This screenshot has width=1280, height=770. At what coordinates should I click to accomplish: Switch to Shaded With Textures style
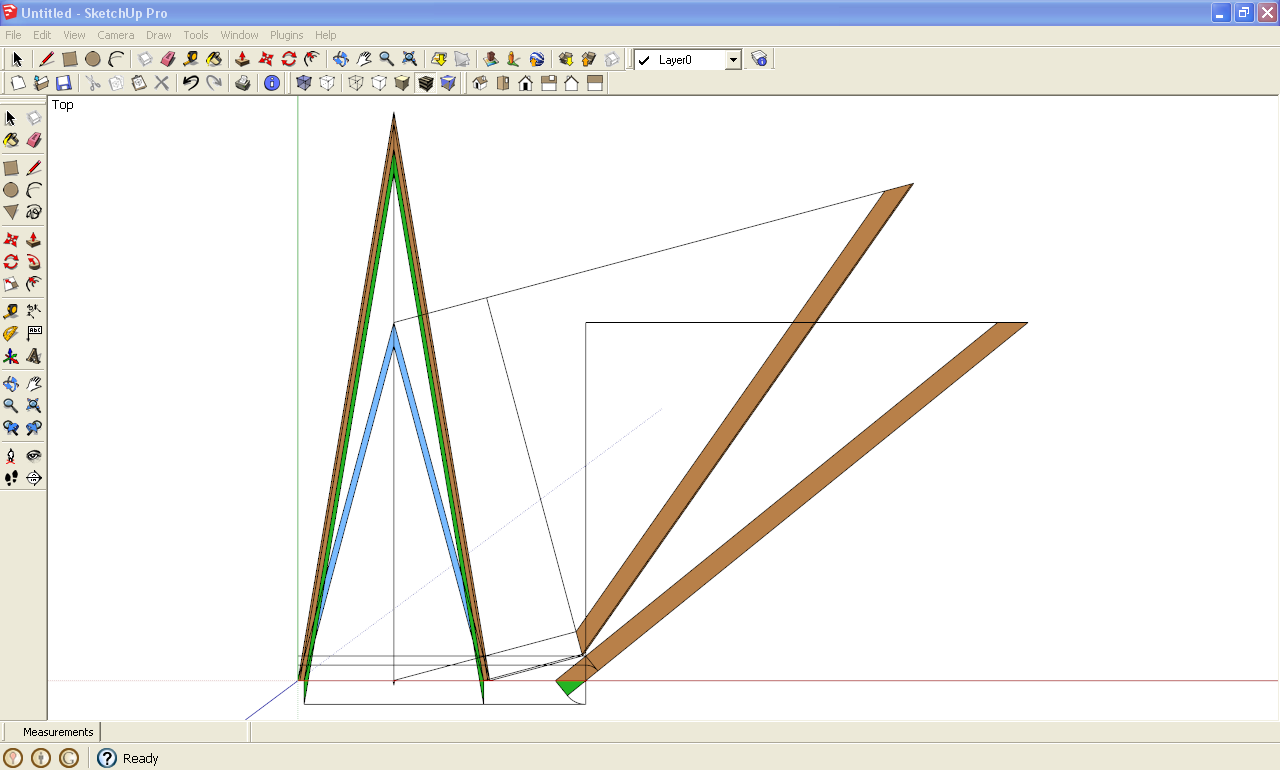[x=426, y=83]
